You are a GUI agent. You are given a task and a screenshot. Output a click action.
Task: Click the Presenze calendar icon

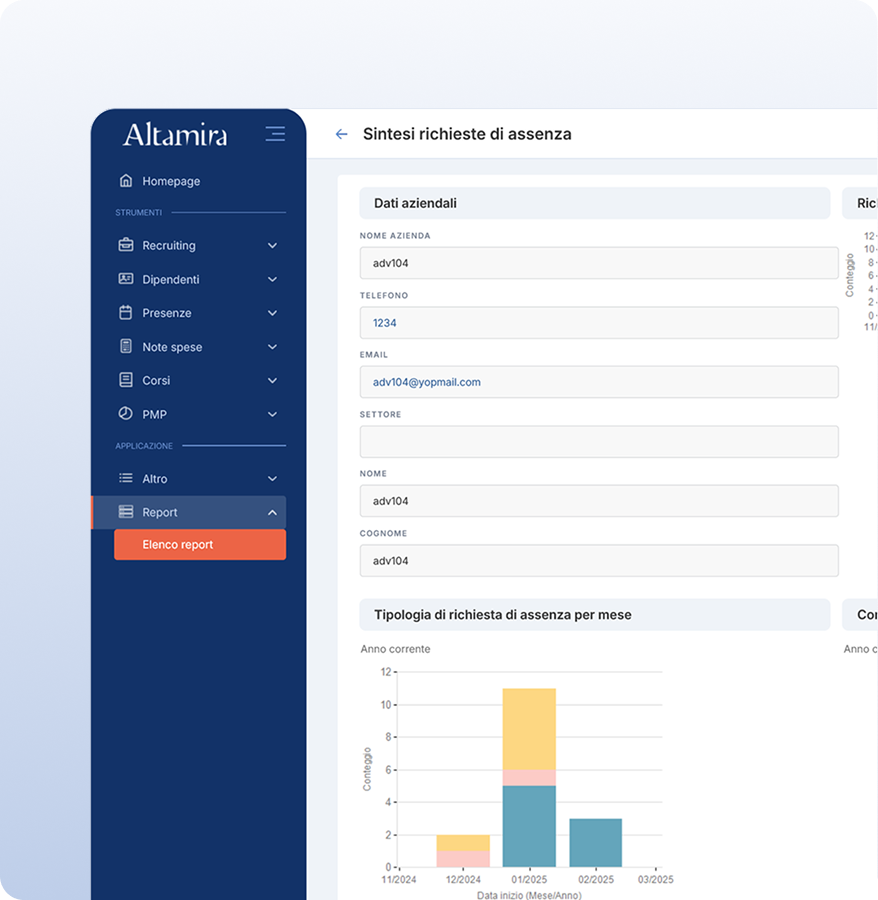[126, 313]
